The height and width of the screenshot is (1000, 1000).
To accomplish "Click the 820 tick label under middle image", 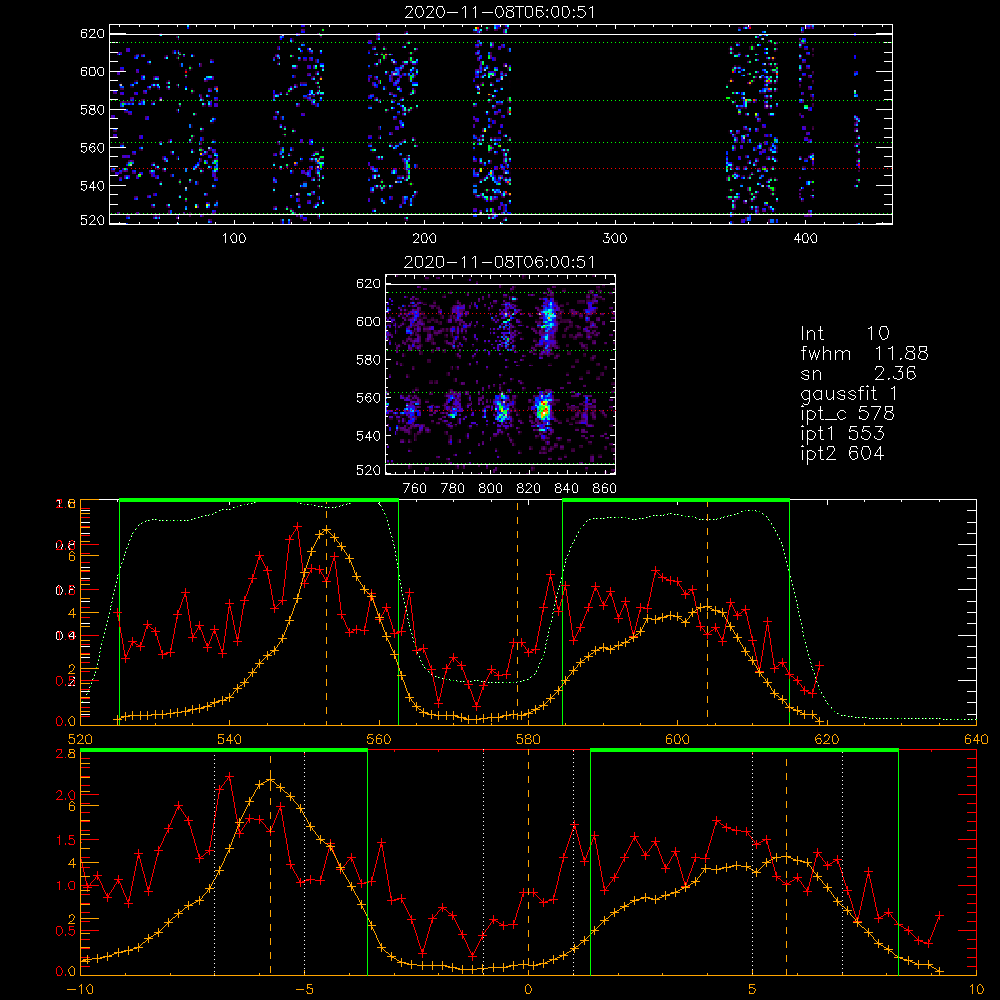I will [529, 489].
